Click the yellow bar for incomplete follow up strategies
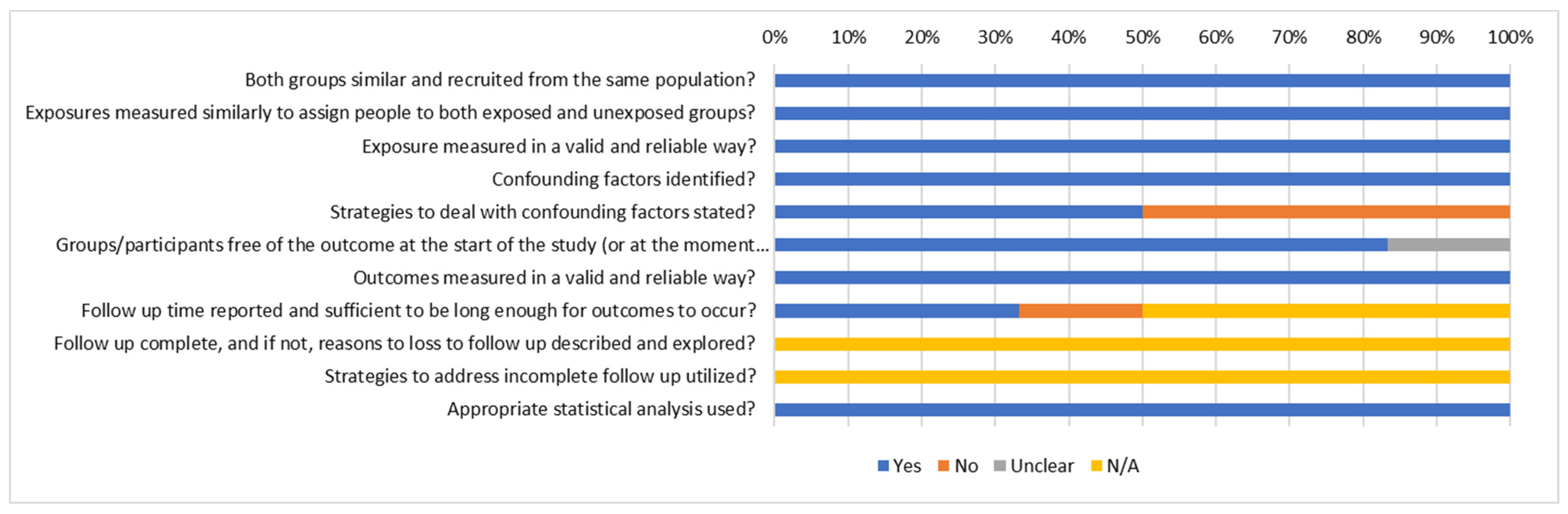 click(1142, 376)
